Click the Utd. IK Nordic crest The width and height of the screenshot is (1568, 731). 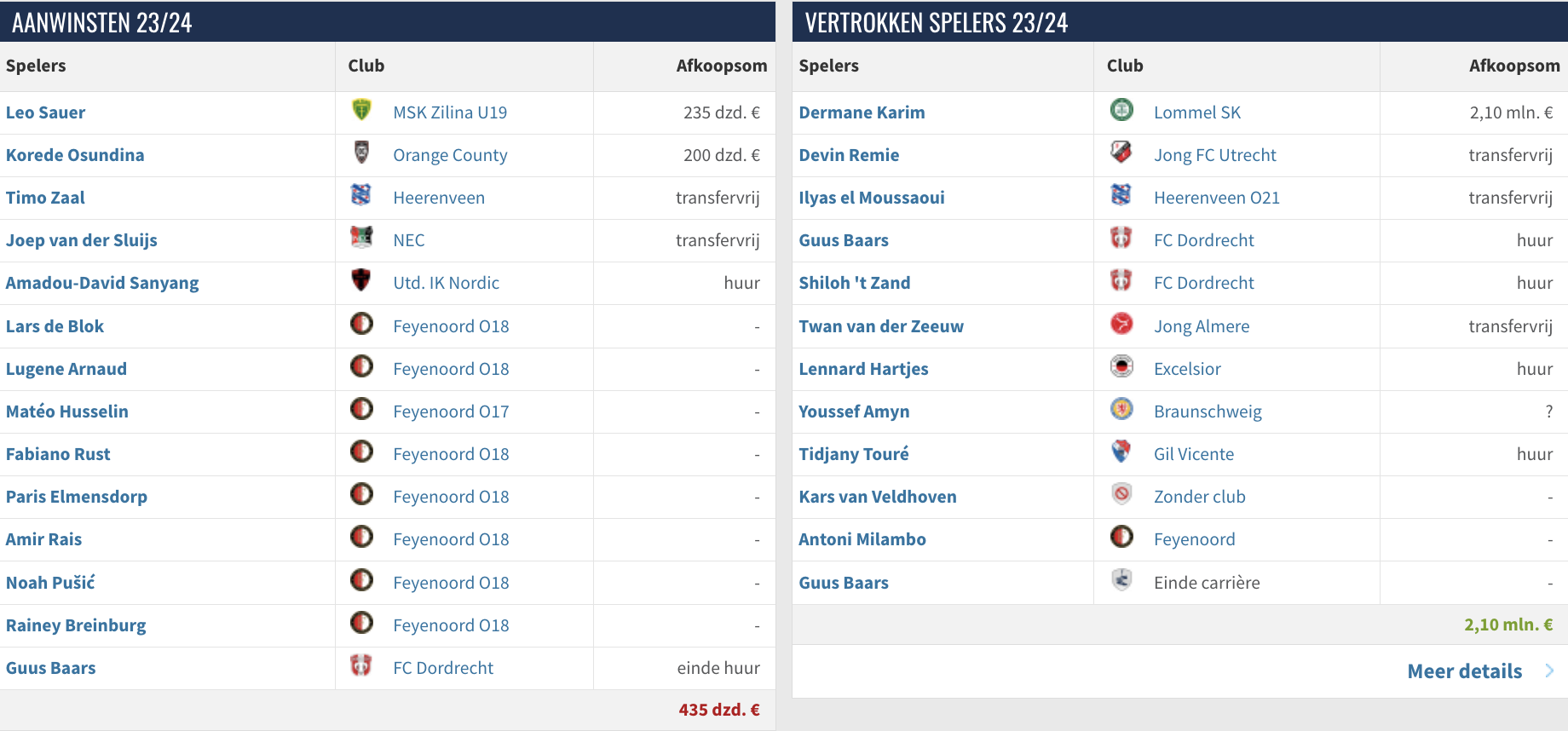pyautogui.click(x=361, y=280)
